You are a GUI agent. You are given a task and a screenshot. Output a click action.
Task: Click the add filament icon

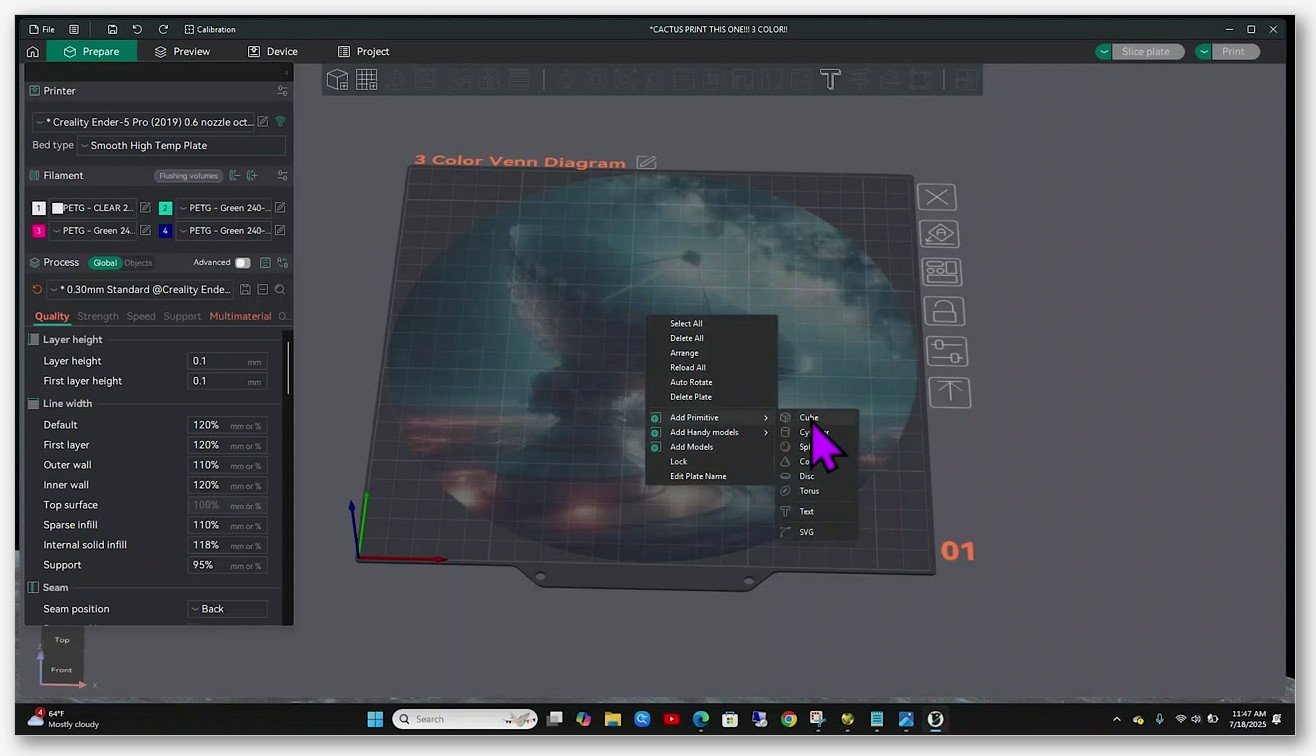[253, 176]
